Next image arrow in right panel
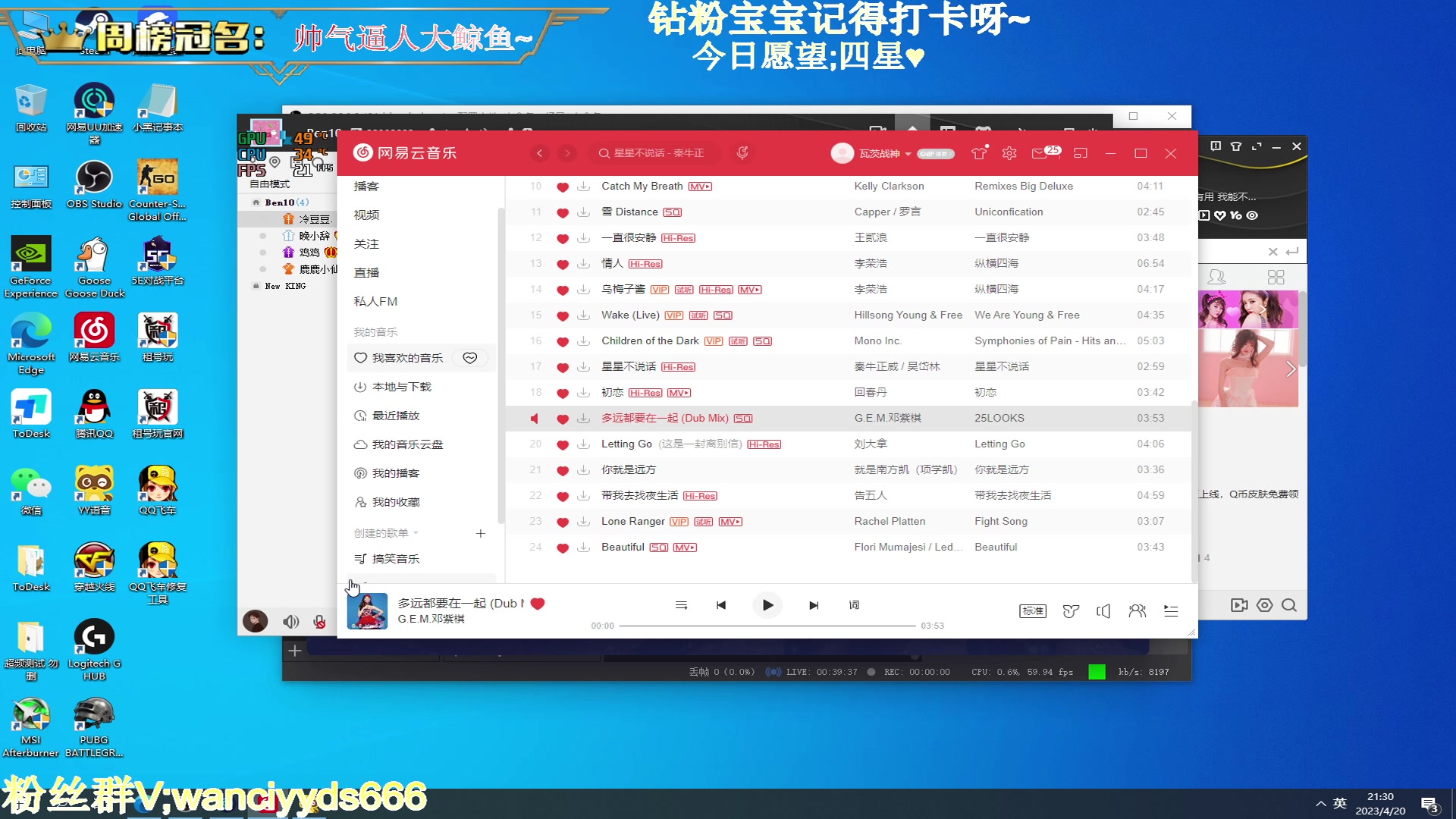Image resolution: width=1456 pixels, height=819 pixels. coord(1291,369)
